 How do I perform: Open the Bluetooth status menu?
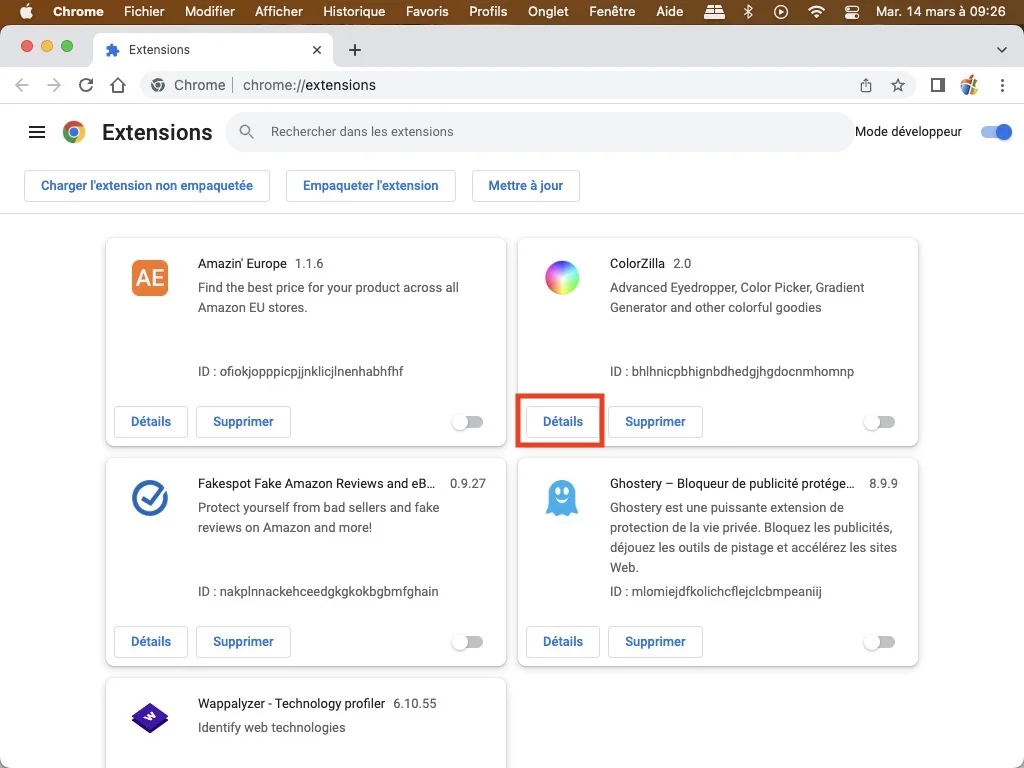coord(748,11)
